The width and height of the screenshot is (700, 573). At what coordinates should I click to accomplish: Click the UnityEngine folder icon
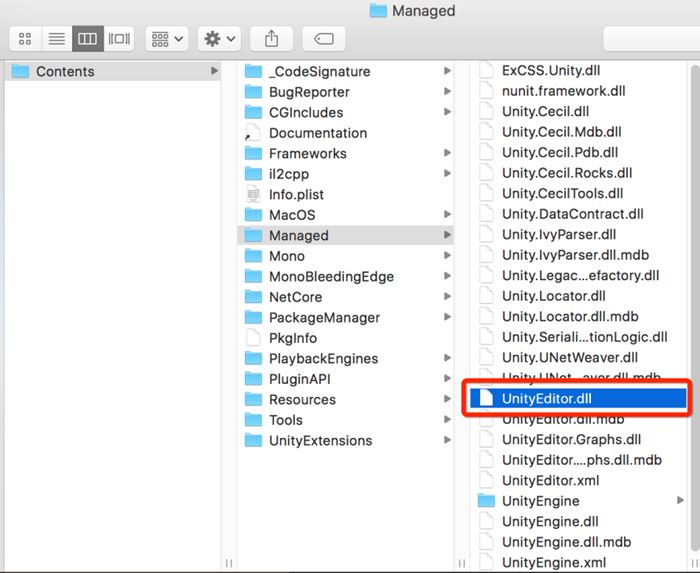(x=486, y=501)
